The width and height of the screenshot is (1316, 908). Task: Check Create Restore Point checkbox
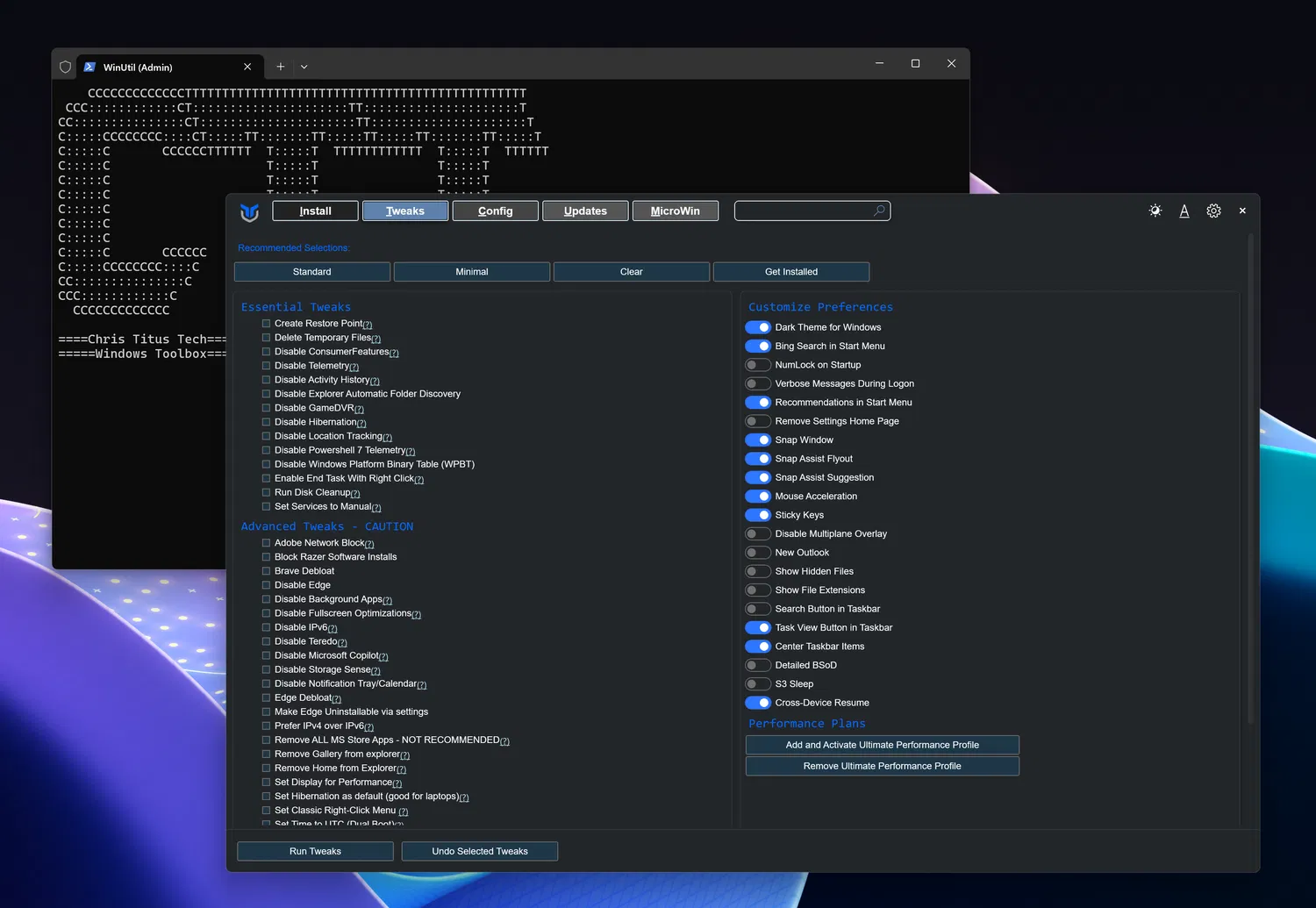coord(266,324)
